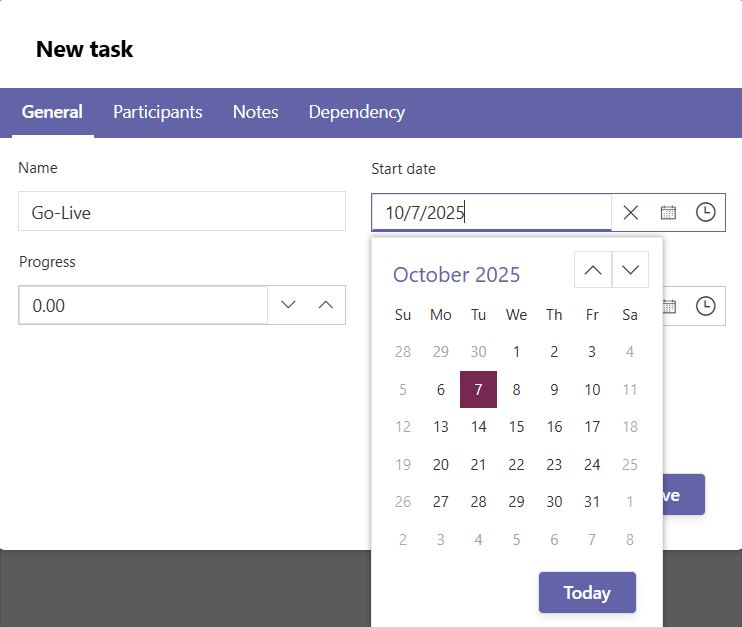Viewport: 742px width, 627px height.
Task: Click the General tab
Action: (x=52, y=112)
